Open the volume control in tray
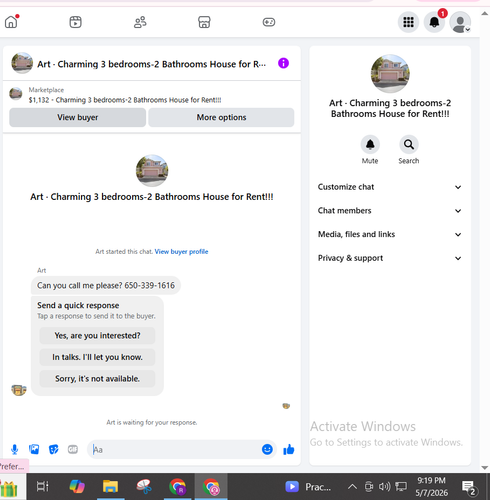Viewport: 490px width, 500px height. pyautogui.click(x=384, y=487)
